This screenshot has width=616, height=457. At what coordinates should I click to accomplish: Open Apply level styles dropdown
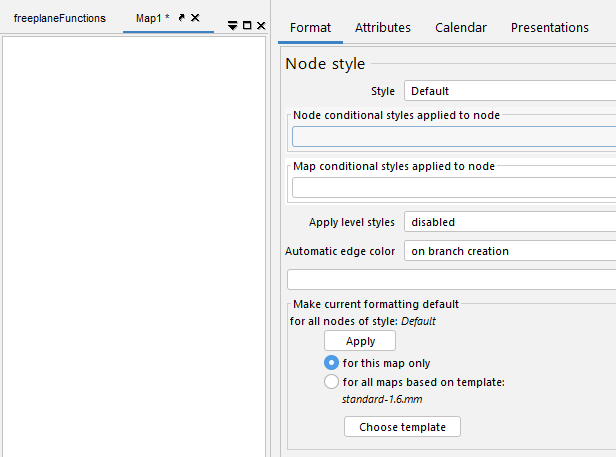pyautogui.click(x=510, y=222)
